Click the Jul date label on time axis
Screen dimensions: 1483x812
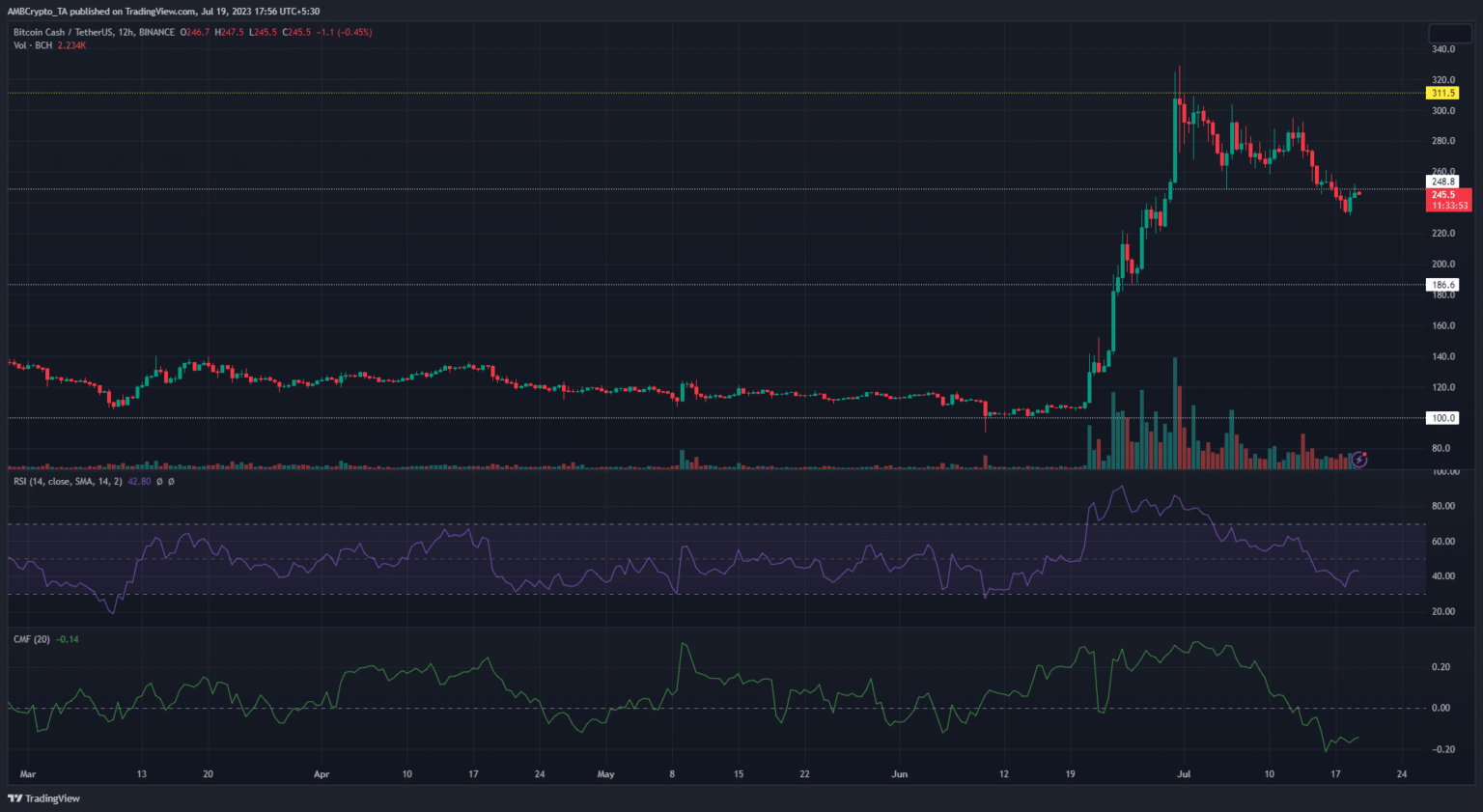tap(1184, 774)
